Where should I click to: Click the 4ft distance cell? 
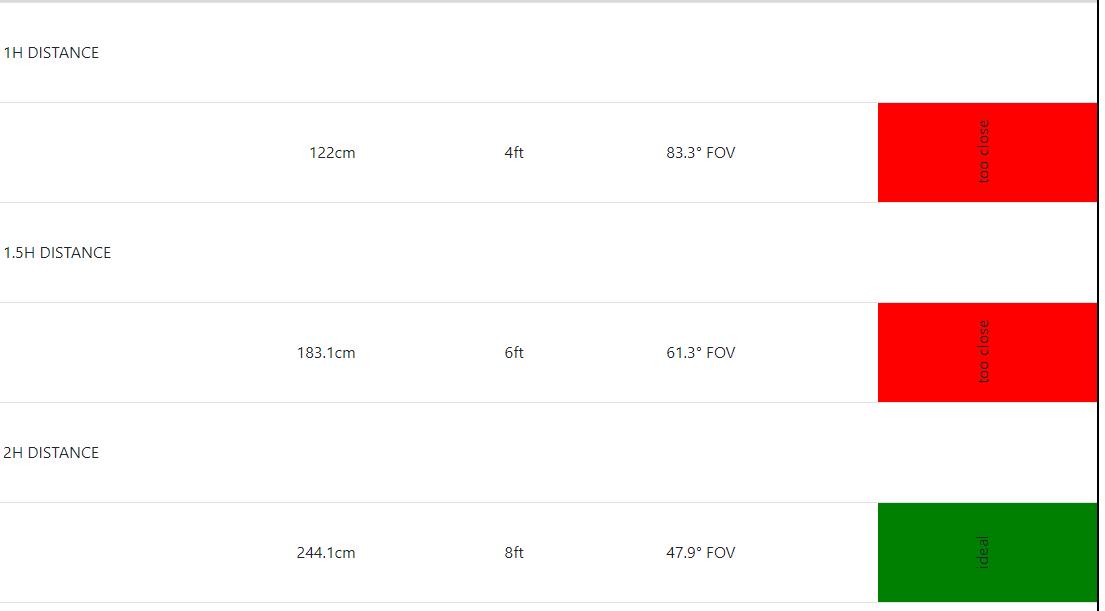tap(514, 153)
